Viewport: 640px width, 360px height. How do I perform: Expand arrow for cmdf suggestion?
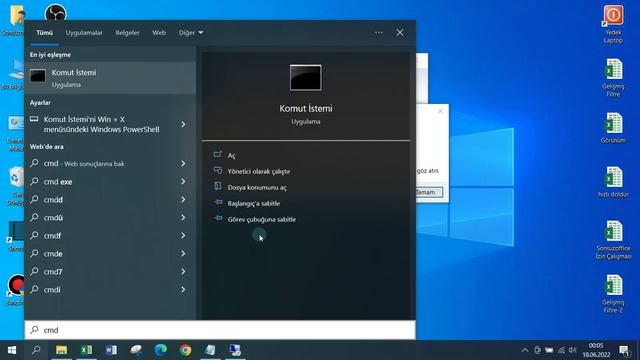(x=183, y=235)
